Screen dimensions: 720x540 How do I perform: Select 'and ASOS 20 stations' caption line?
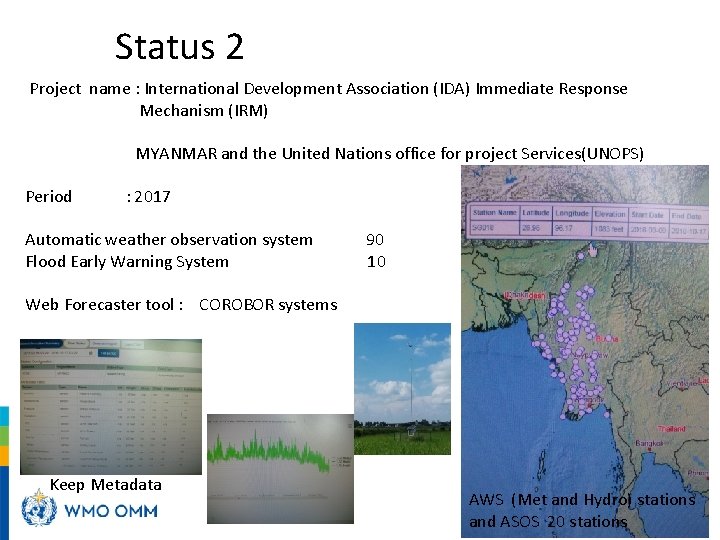coord(548,522)
